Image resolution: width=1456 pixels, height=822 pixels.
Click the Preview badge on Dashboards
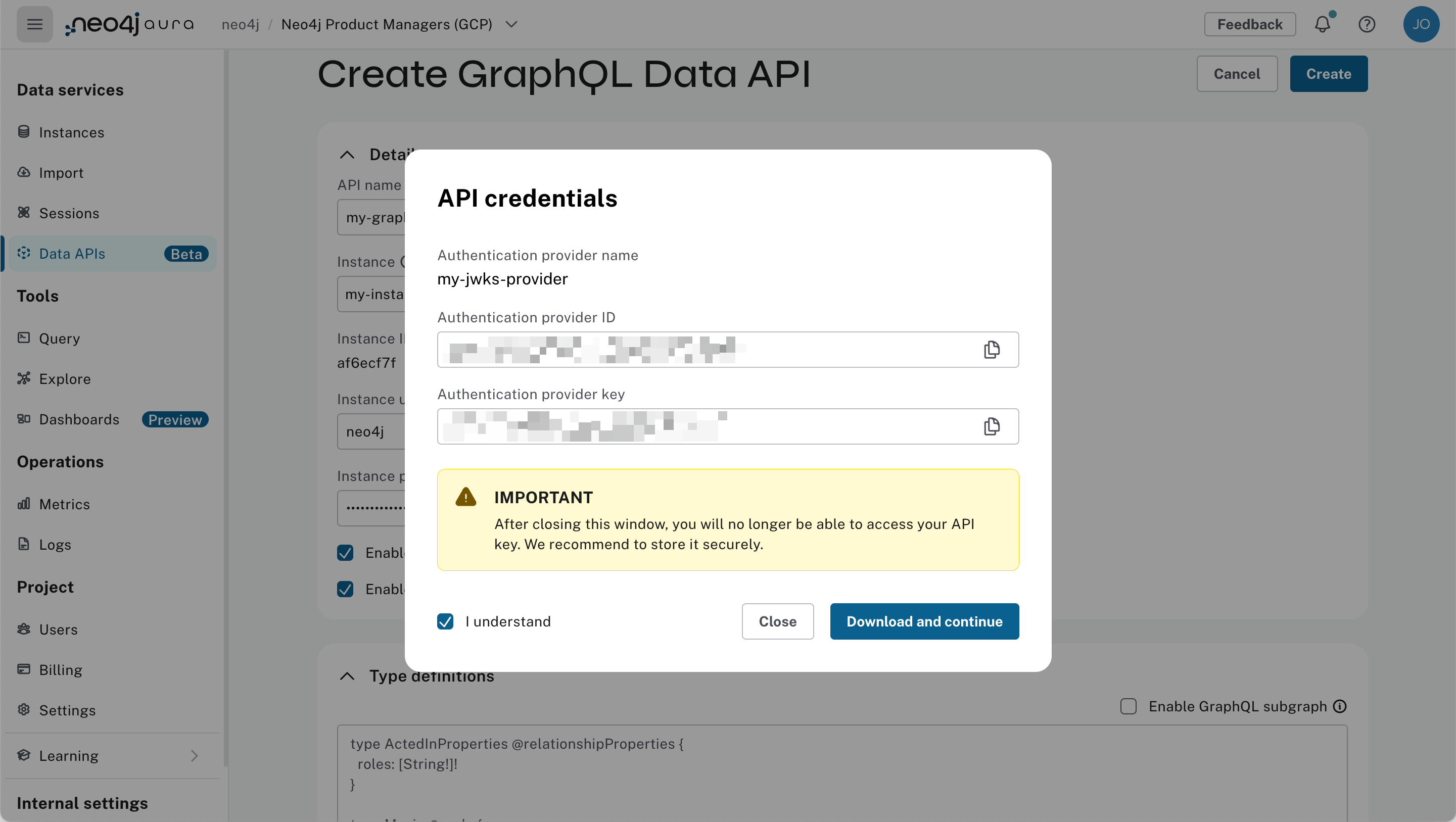coord(175,420)
